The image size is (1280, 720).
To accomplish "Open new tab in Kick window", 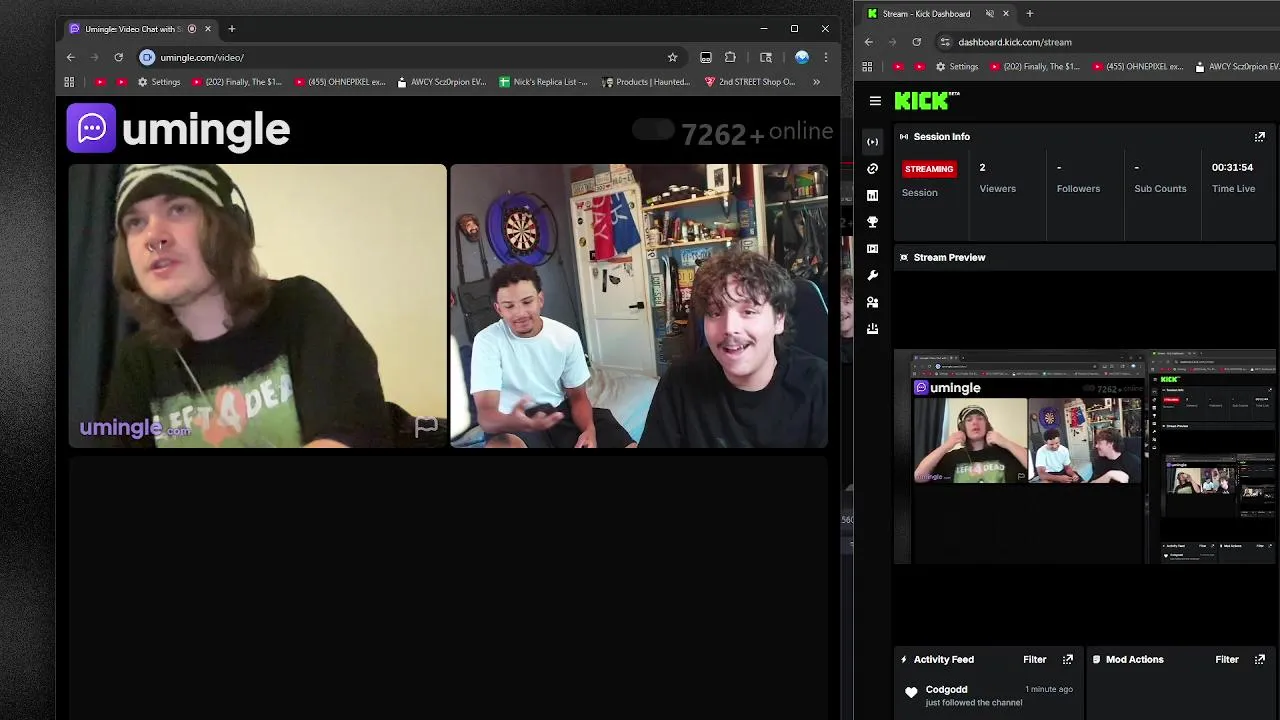I will tap(1029, 14).
